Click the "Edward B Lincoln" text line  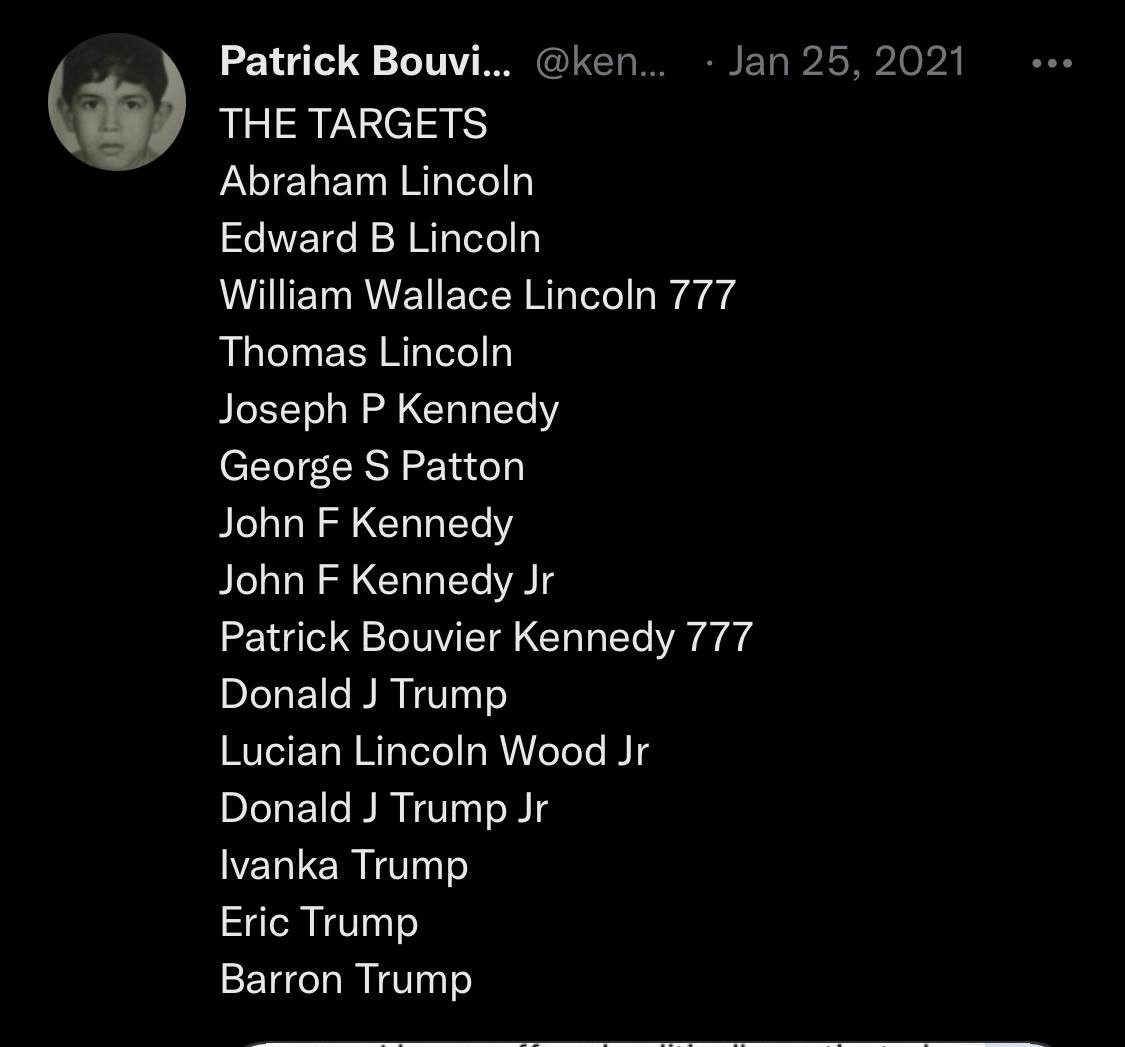tap(380, 238)
